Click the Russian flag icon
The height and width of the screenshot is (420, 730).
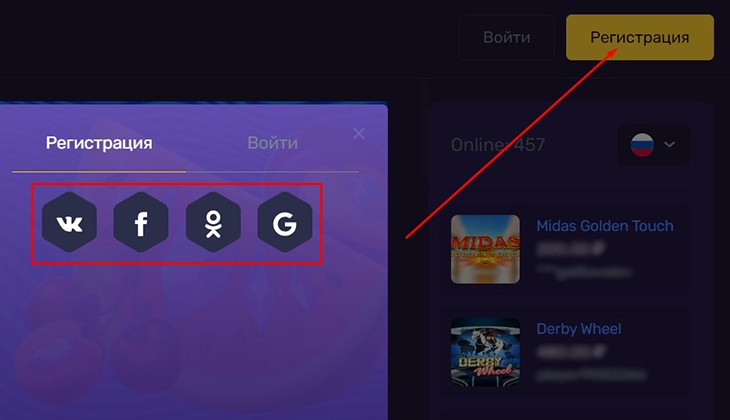pyautogui.click(x=642, y=145)
